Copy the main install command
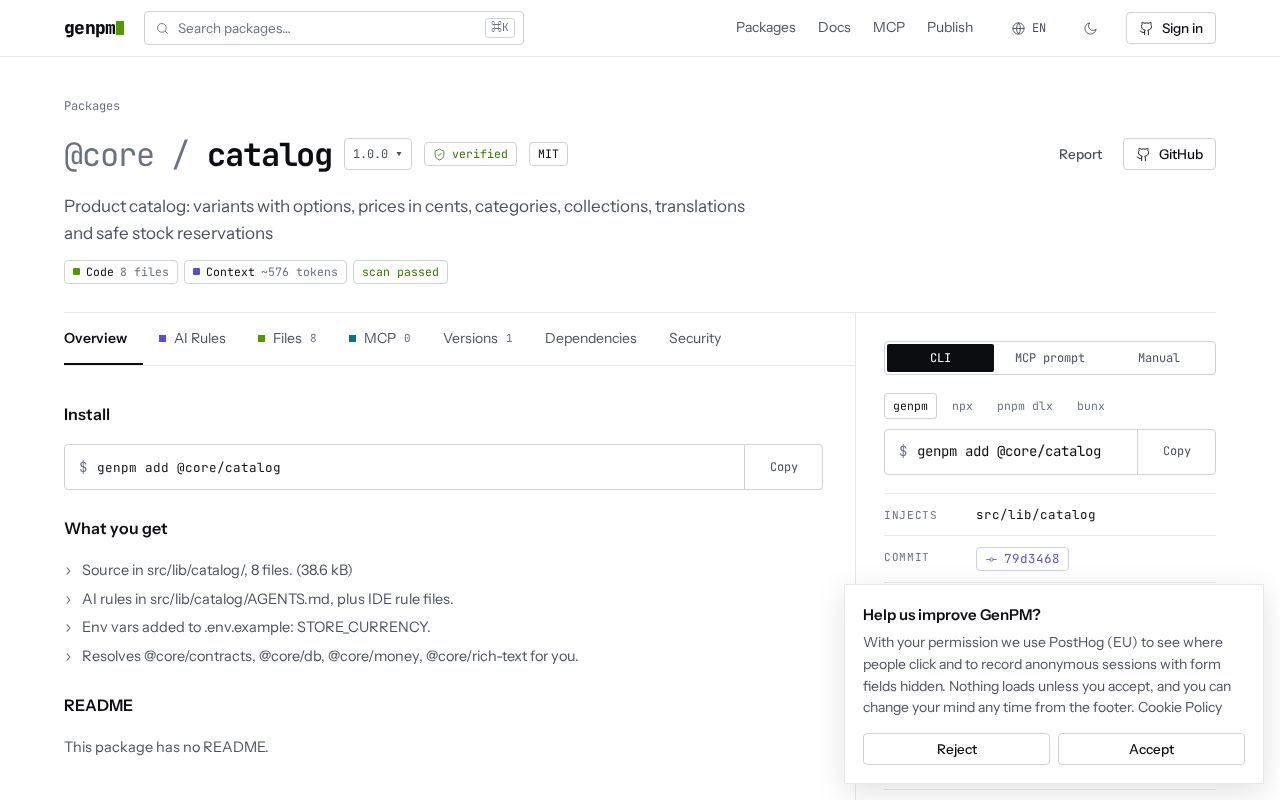1280x800 pixels. 783,467
